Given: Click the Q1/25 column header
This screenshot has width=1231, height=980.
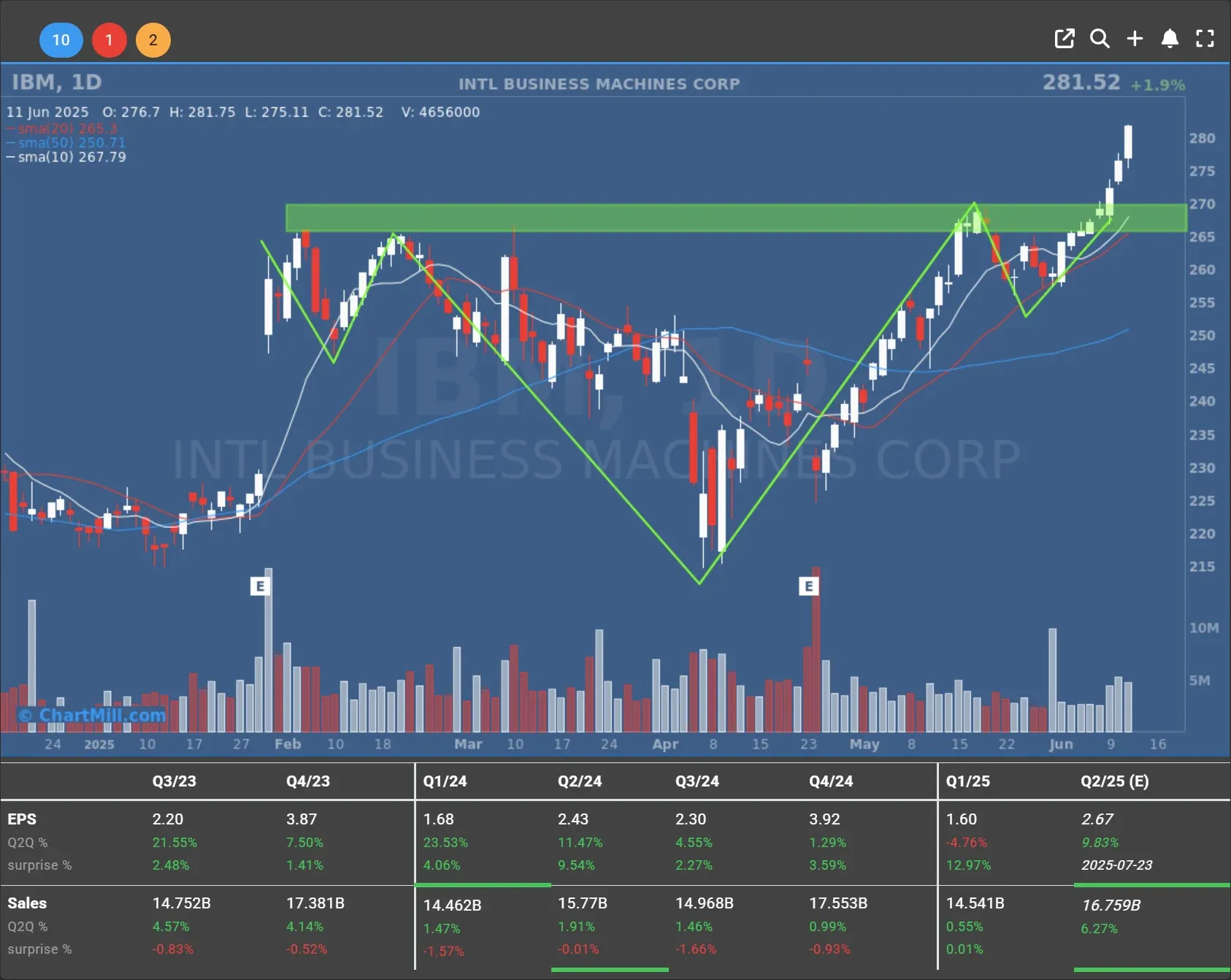Looking at the screenshot, I should click(x=968, y=781).
